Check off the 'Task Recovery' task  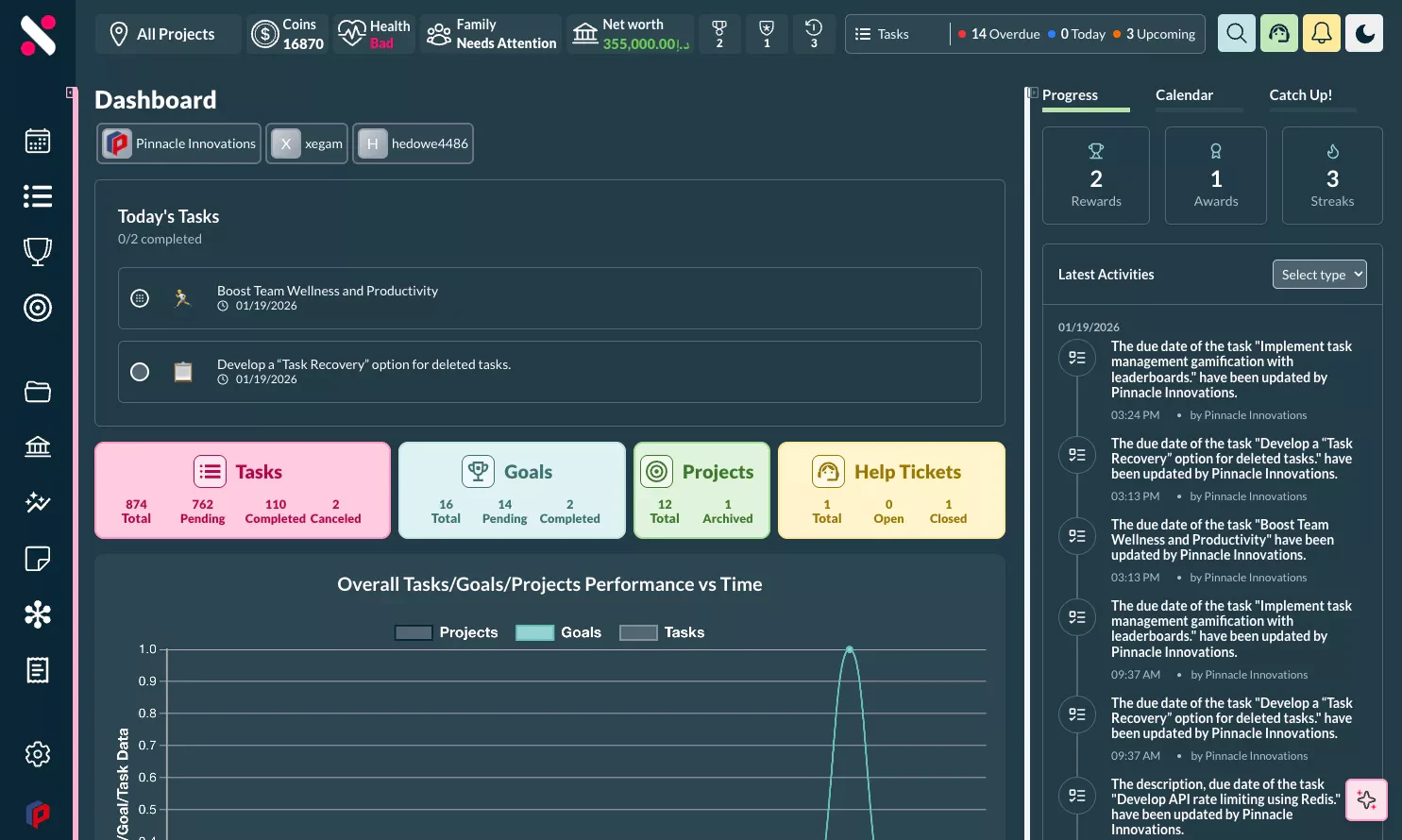click(x=140, y=372)
